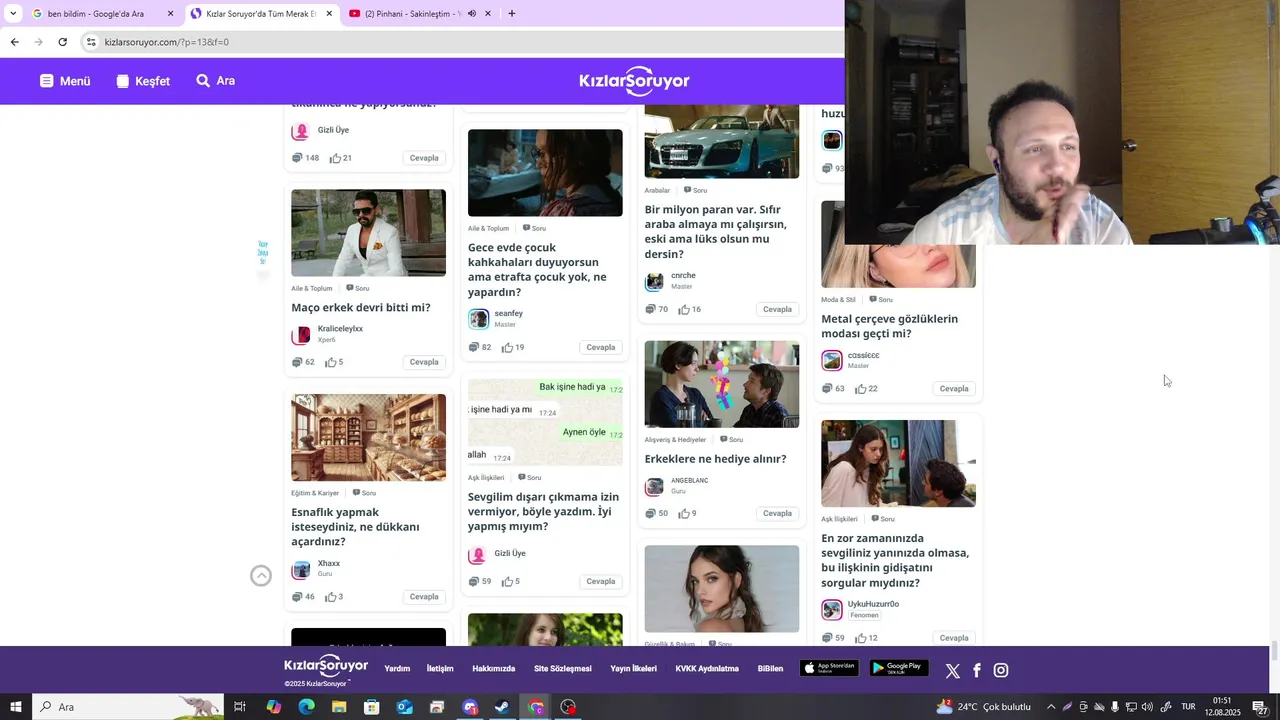Open the Google Play download badge
1280x720 pixels.
[x=899, y=668]
